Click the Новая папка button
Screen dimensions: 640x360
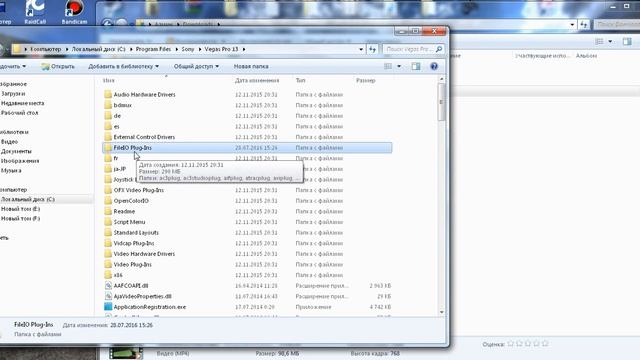pyautogui.click(x=251, y=66)
